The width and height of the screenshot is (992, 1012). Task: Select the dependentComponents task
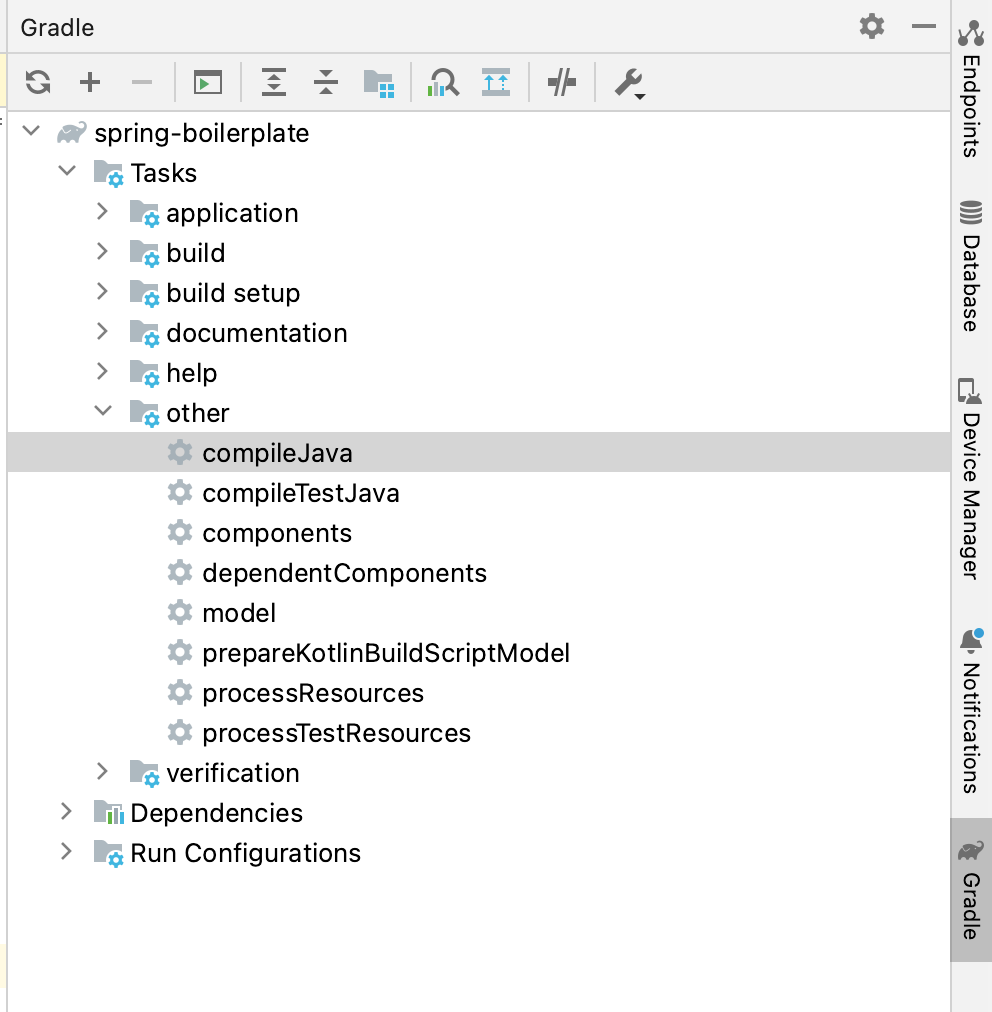click(478, 572)
